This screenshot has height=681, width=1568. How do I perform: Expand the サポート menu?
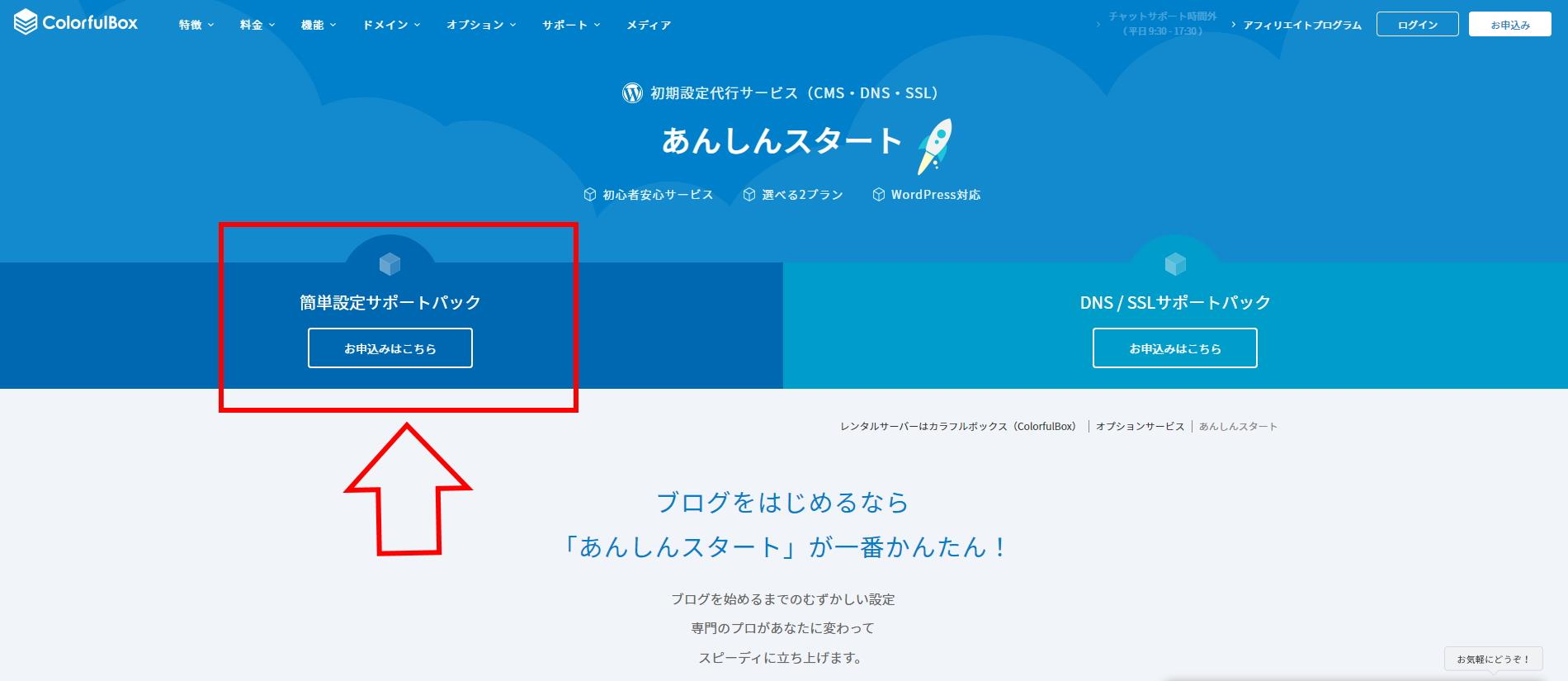click(x=571, y=25)
